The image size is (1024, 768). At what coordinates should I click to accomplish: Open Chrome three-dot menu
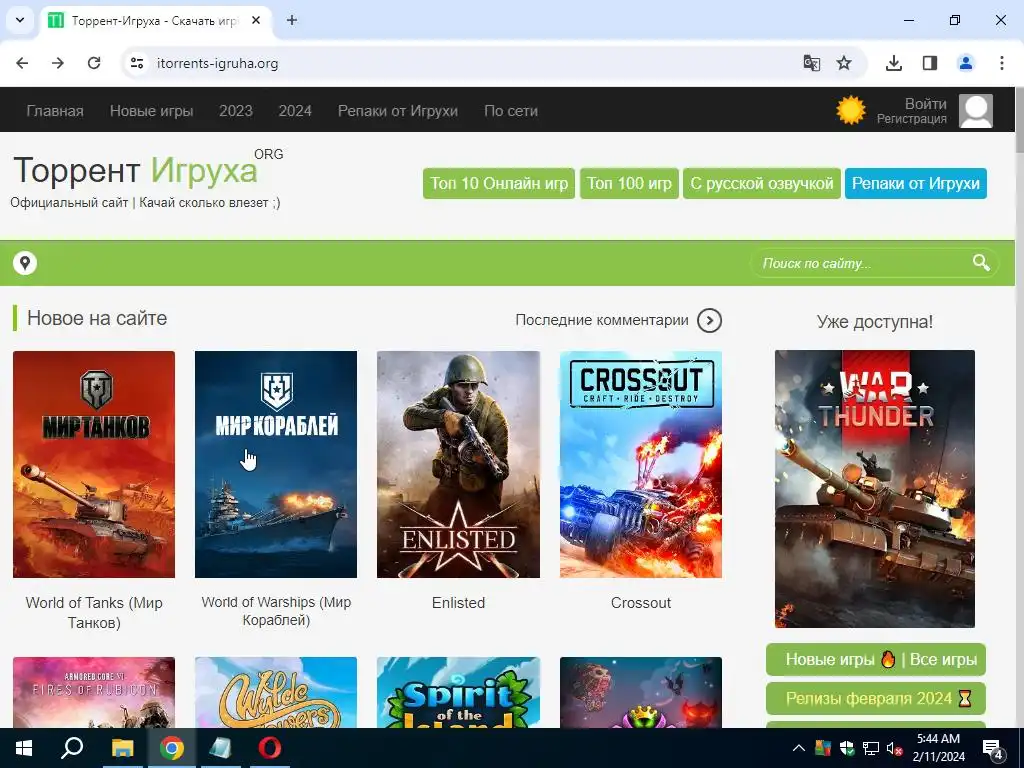1001,63
